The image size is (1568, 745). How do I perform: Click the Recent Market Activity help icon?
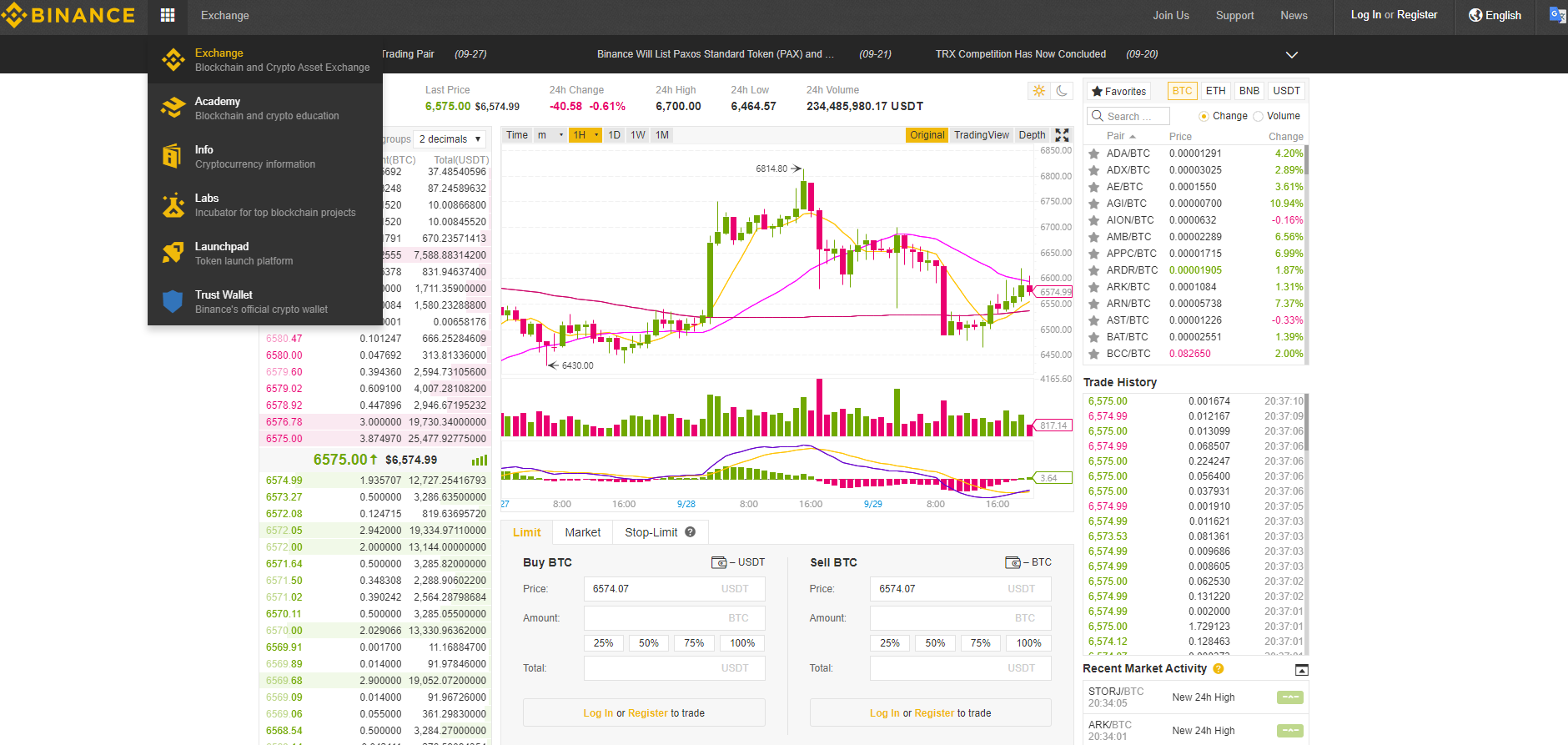(1219, 669)
